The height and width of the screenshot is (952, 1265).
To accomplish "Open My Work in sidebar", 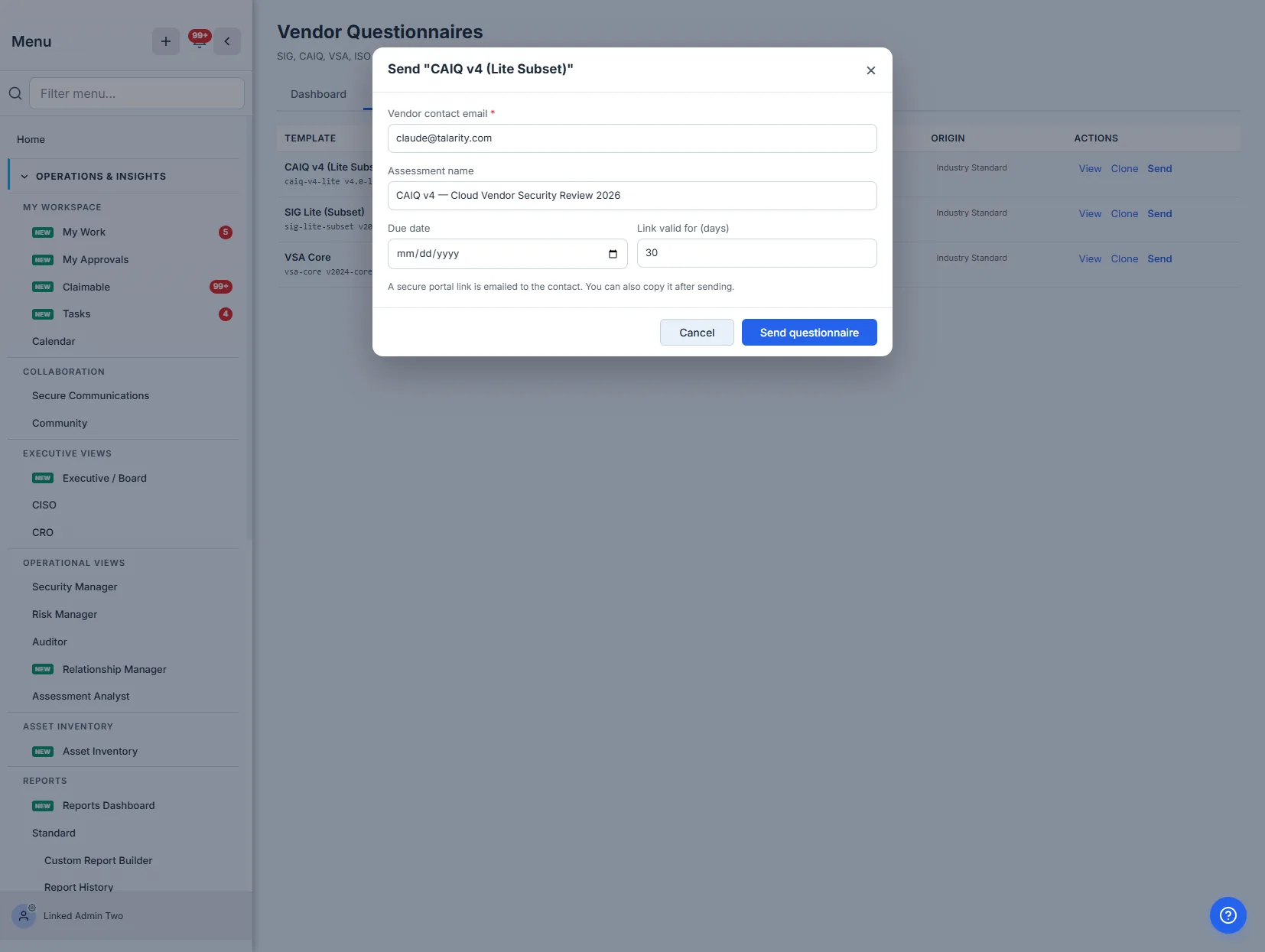I will (x=84, y=232).
